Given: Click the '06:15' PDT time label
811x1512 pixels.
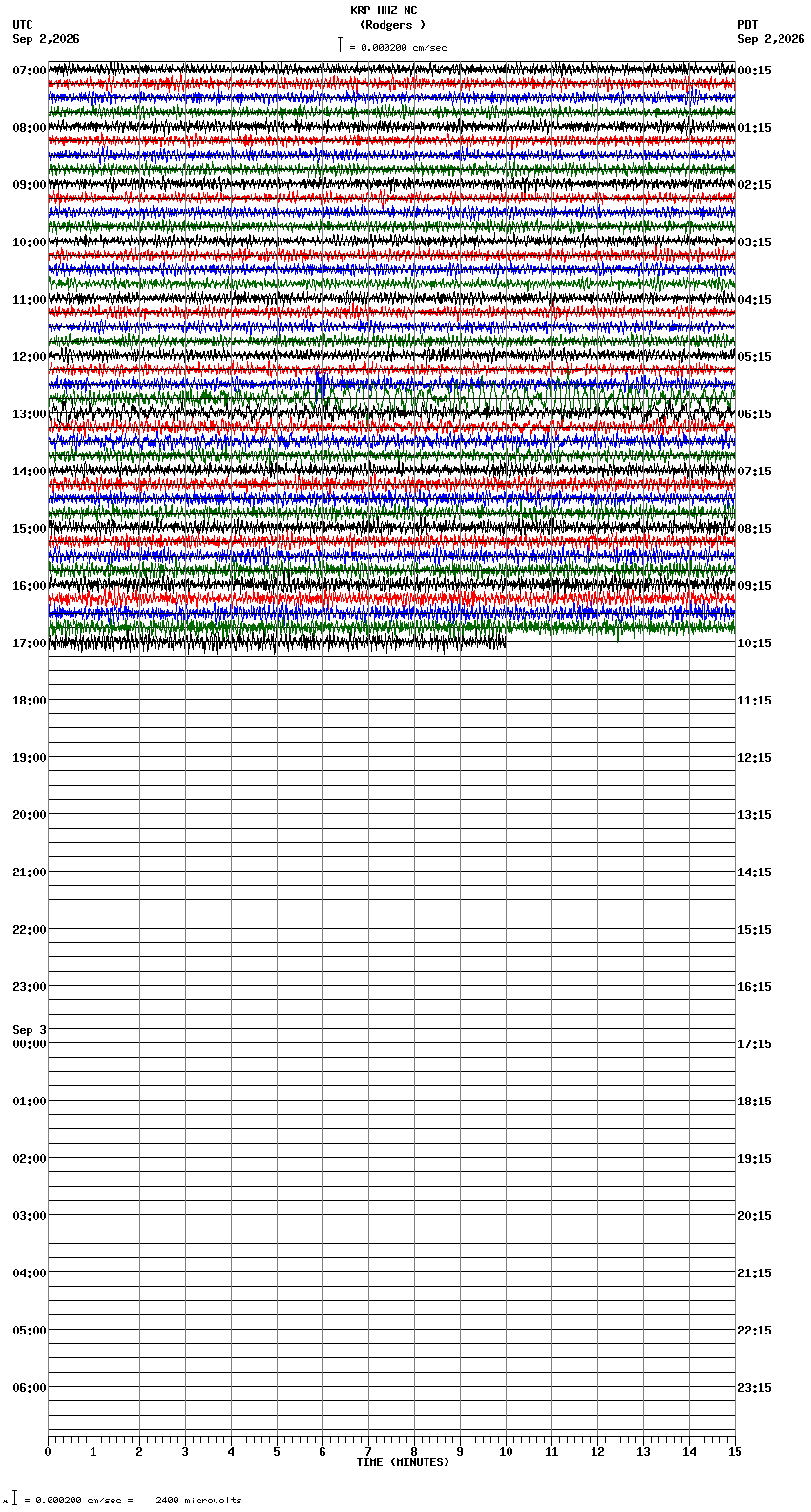Looking at the screenshot, I should 755,414.
